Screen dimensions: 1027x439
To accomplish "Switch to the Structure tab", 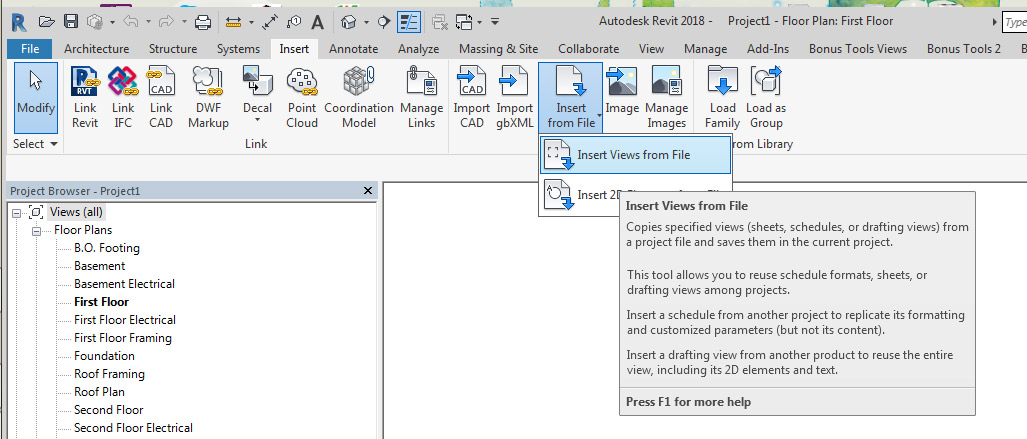I will [173, 48].
